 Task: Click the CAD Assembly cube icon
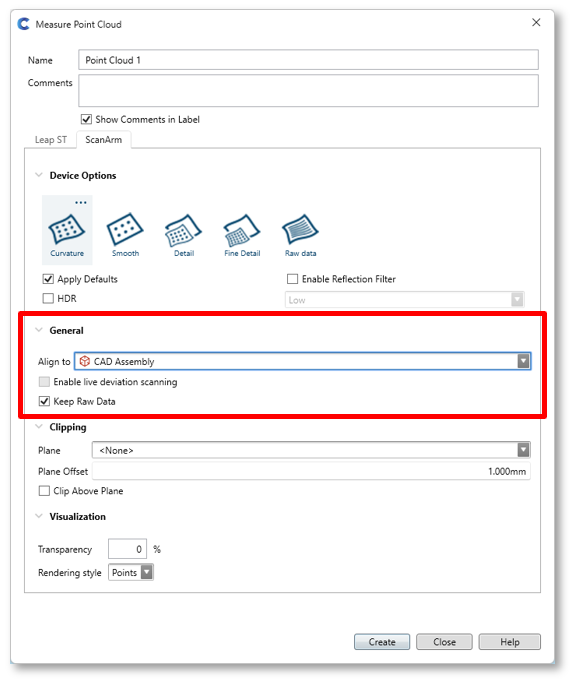85,361
